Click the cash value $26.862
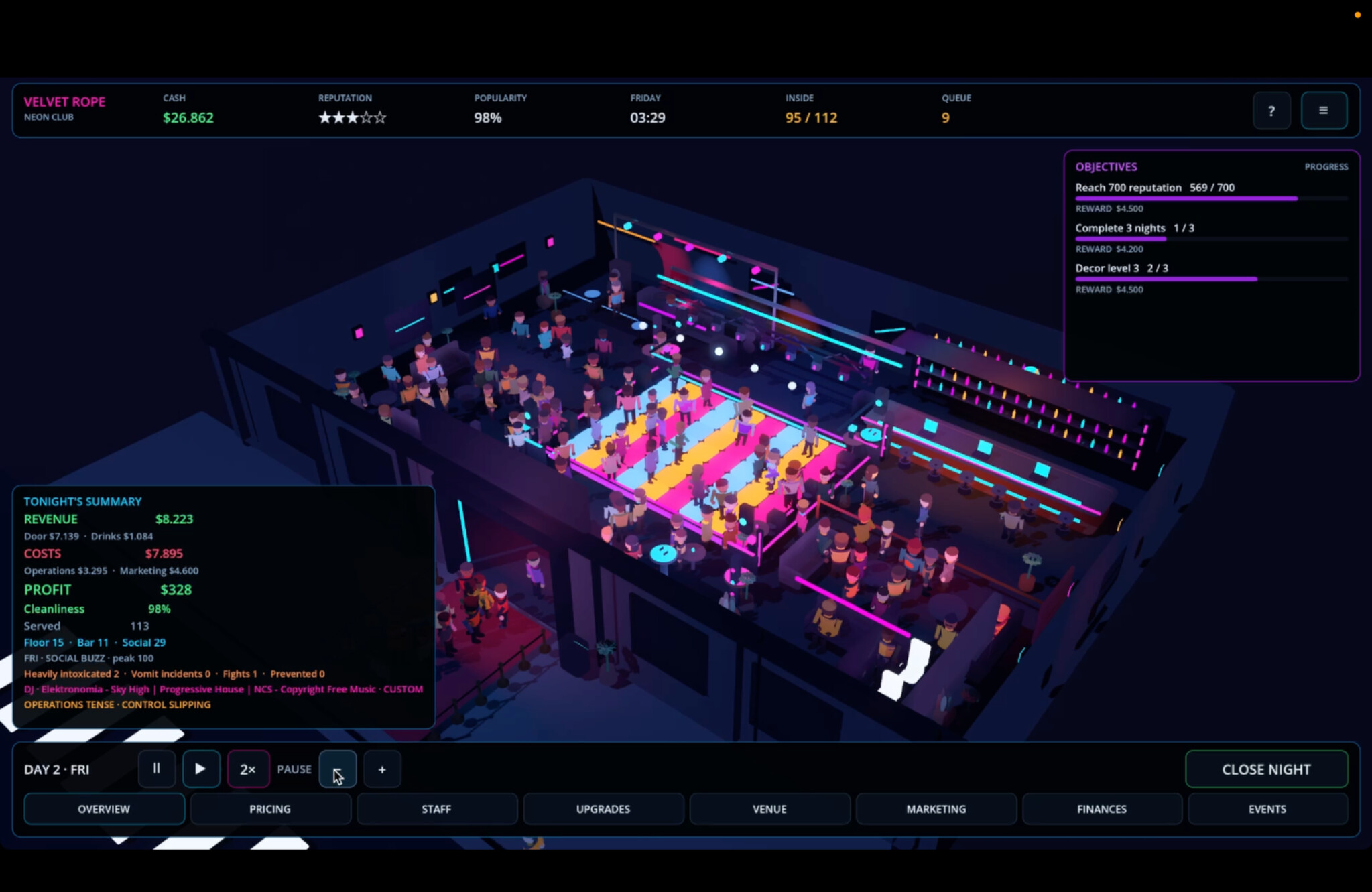 tap(188, 118)
